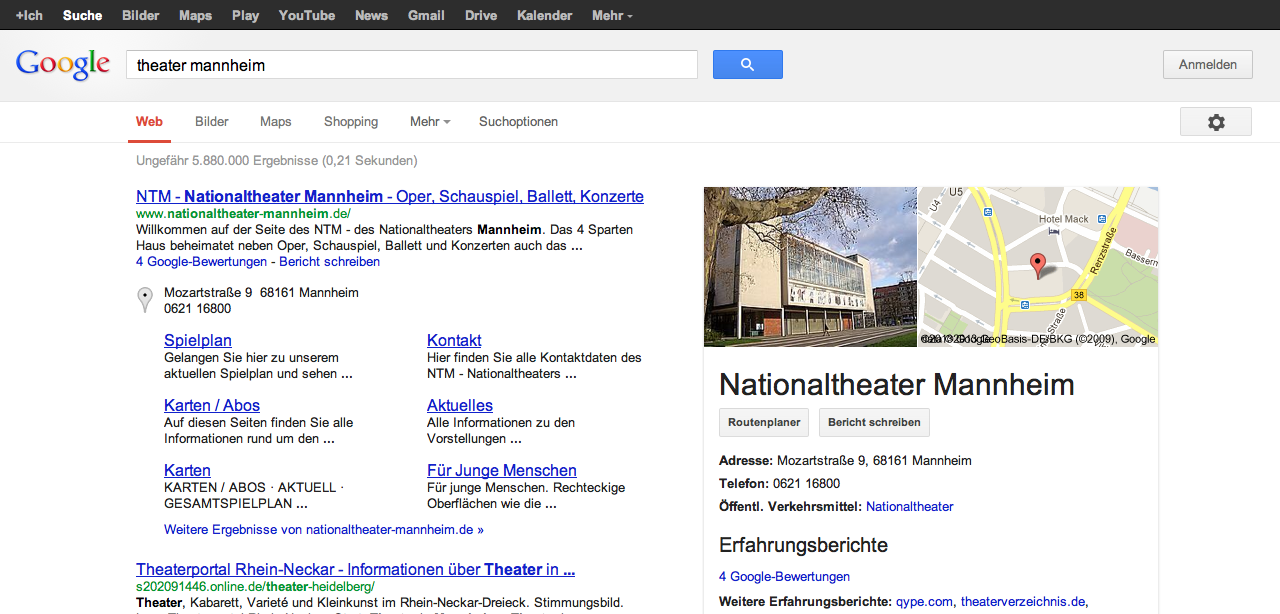The width and height of the screenshot is (1280, 614).
Task: Open the Spielplan sitelink
Action: [x=198, y=340]
